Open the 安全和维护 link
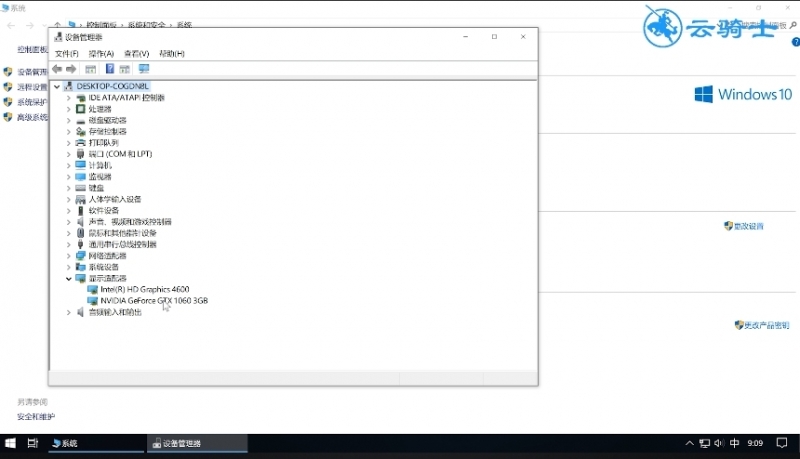Screen dimensions: 800x459 click(x=36, y=417)
